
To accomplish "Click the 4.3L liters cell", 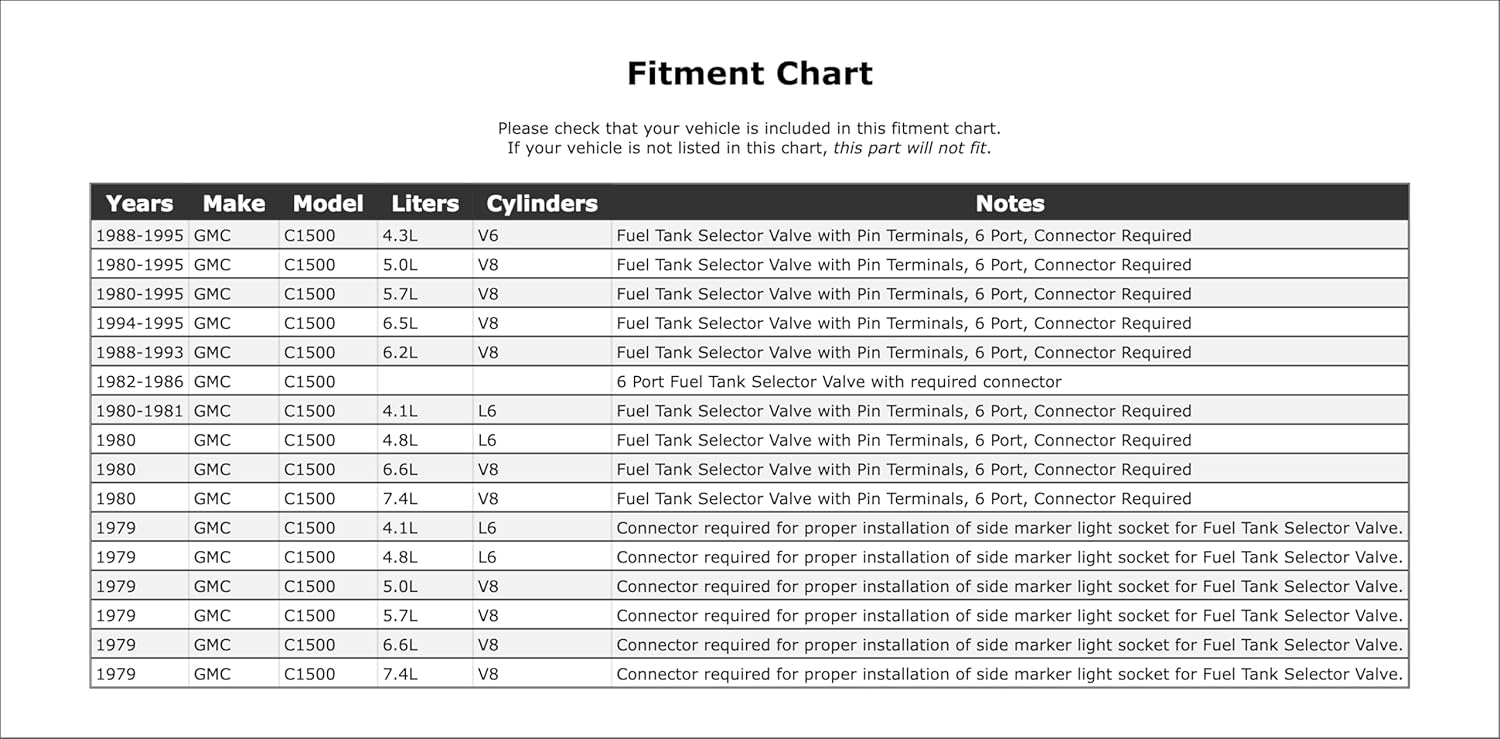I will [400, 236].
